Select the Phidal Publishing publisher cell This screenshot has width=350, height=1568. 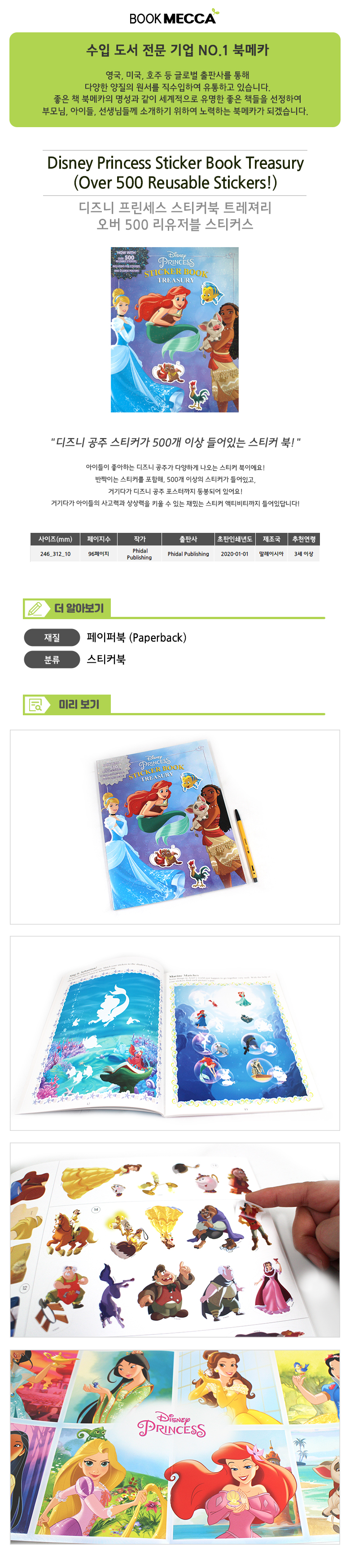click(188, 554)
